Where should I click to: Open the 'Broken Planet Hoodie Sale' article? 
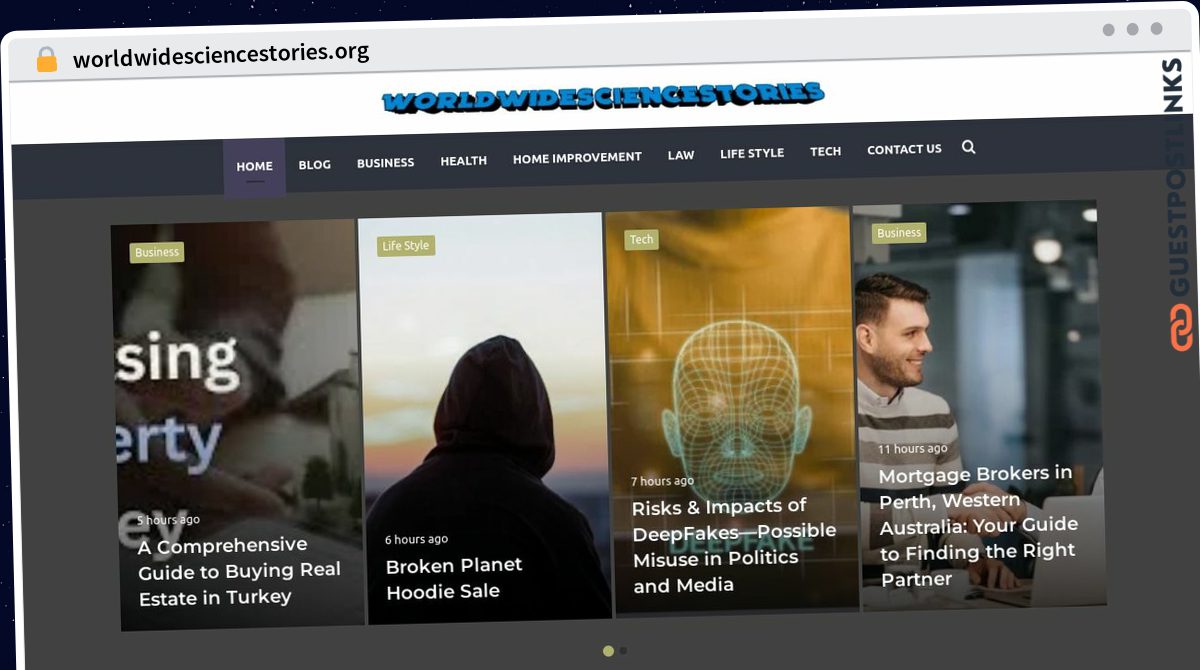tap(454, 578)
